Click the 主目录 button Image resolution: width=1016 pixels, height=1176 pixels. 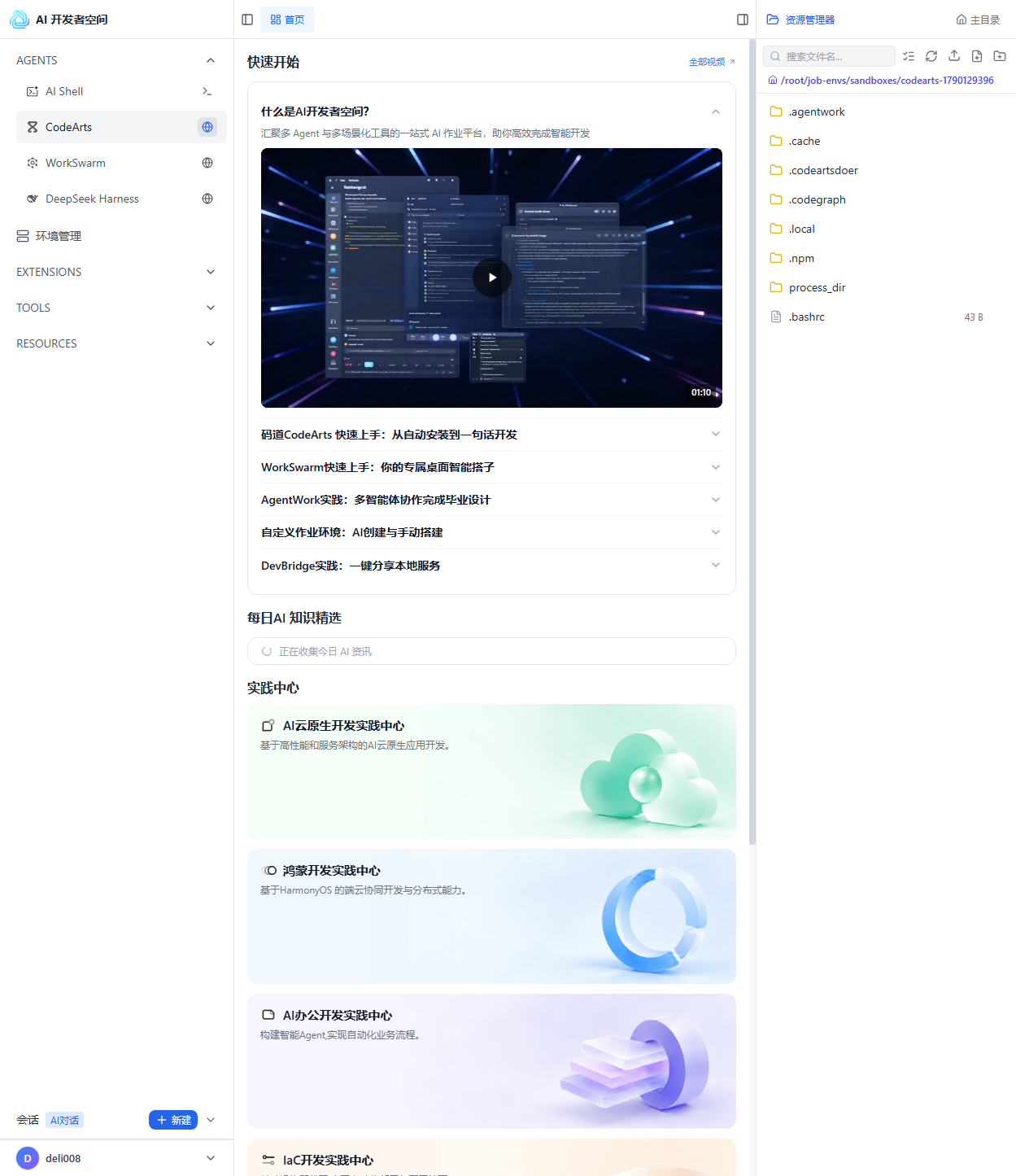point(978,20)
